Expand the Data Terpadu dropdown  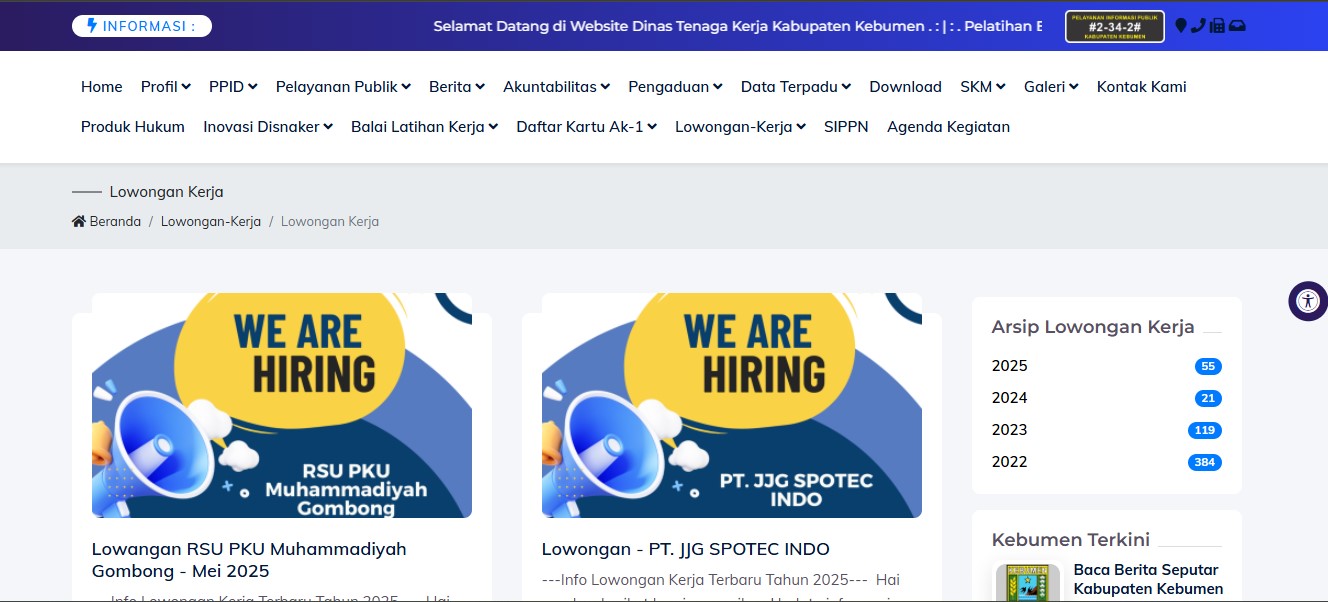click(x=796, y=87)
